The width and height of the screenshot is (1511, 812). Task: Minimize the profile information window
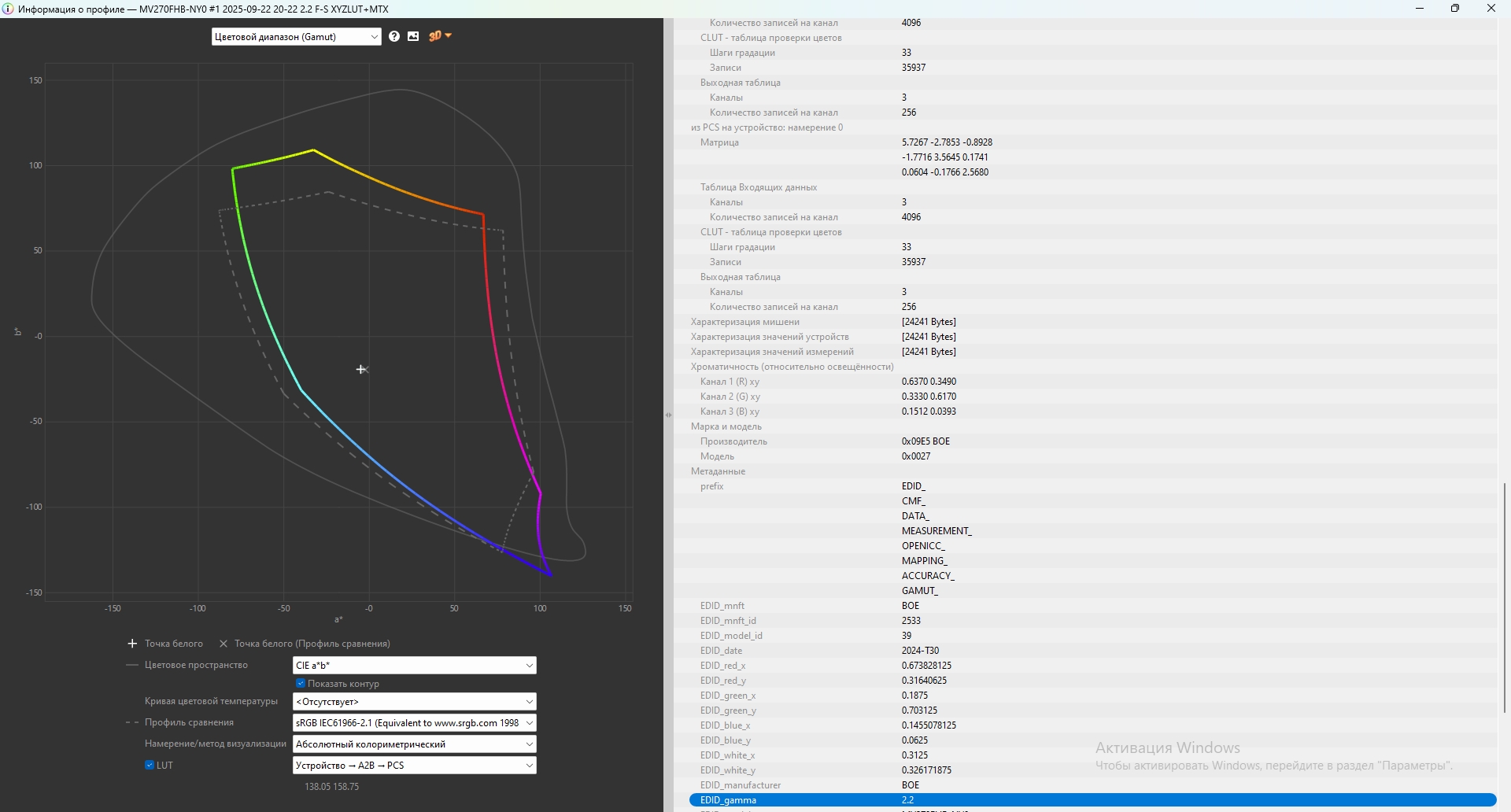[x=1420, y=9]
